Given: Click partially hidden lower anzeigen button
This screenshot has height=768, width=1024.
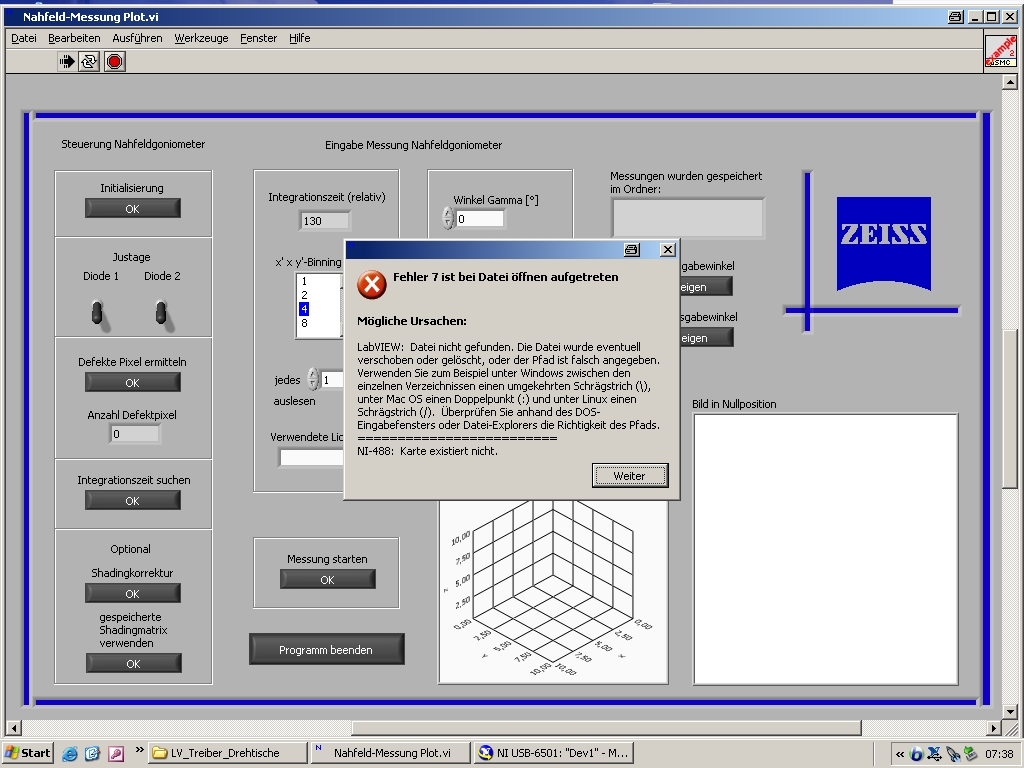Looking at the screenshot, I should 706,338.
